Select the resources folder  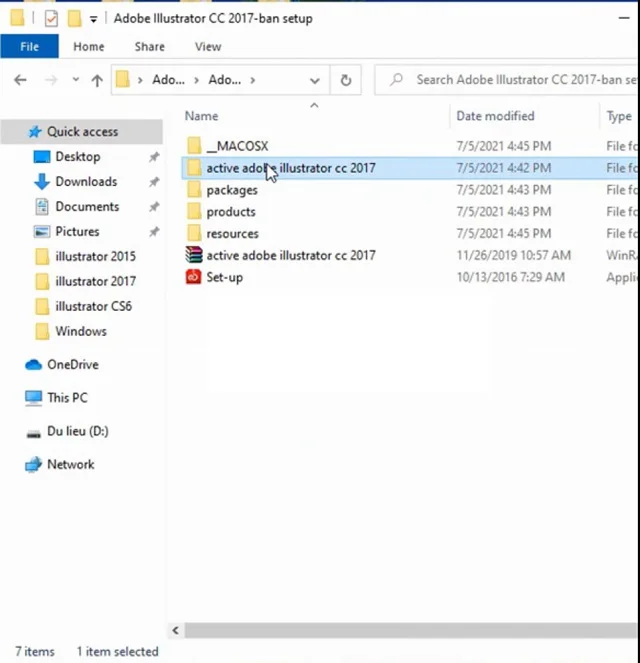232,233
